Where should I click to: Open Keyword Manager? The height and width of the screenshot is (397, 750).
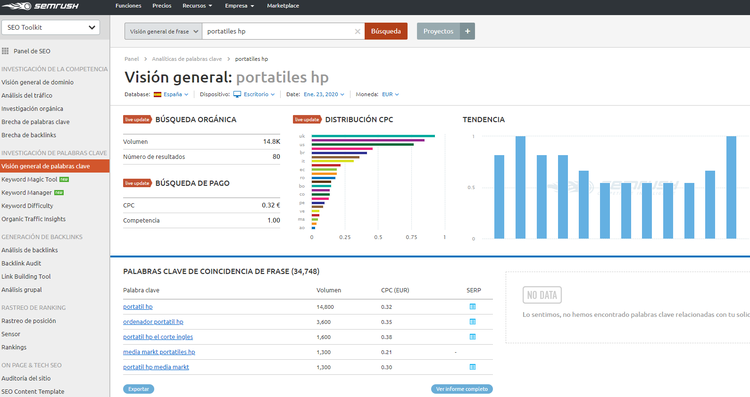pyautogui.click(x=26, y=192)
